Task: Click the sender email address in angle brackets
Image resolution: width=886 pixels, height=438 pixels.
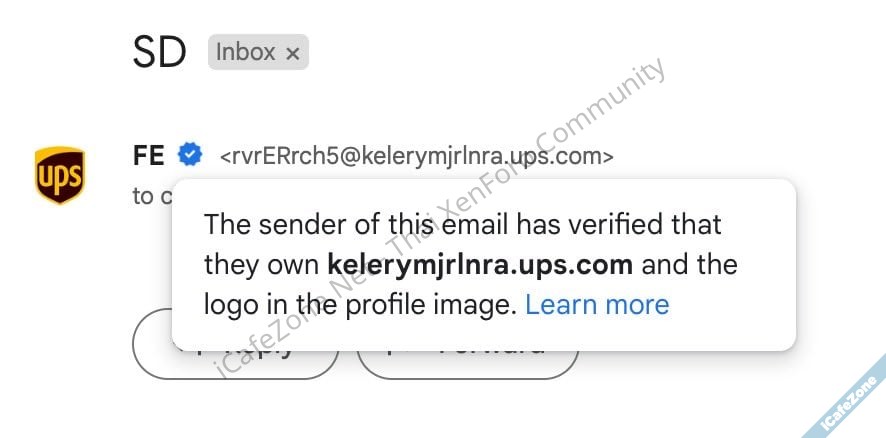Action: (417, 156)
